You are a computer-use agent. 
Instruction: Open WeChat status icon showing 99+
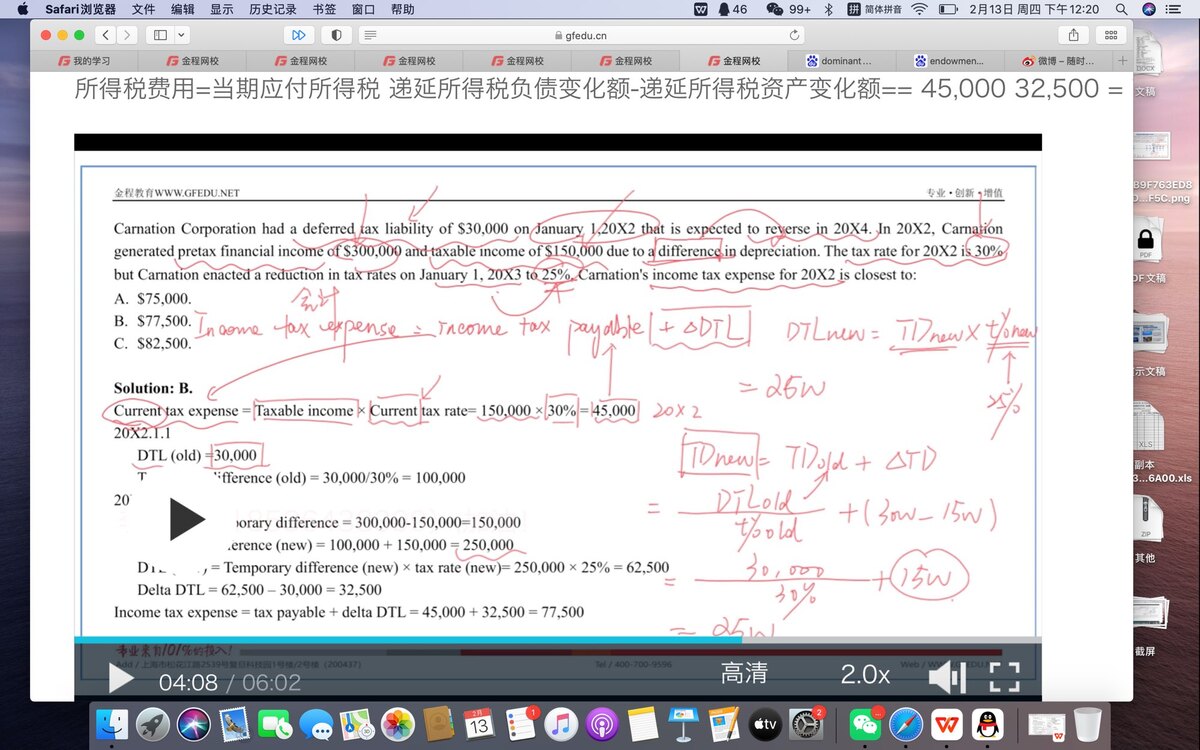pyautogui.click(x=788, y=9)
